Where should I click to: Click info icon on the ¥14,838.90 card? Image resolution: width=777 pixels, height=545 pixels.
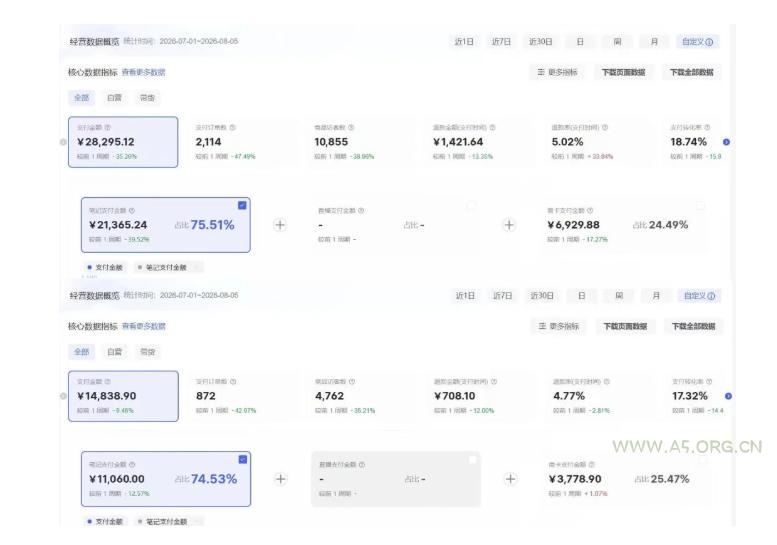point(108,382)
